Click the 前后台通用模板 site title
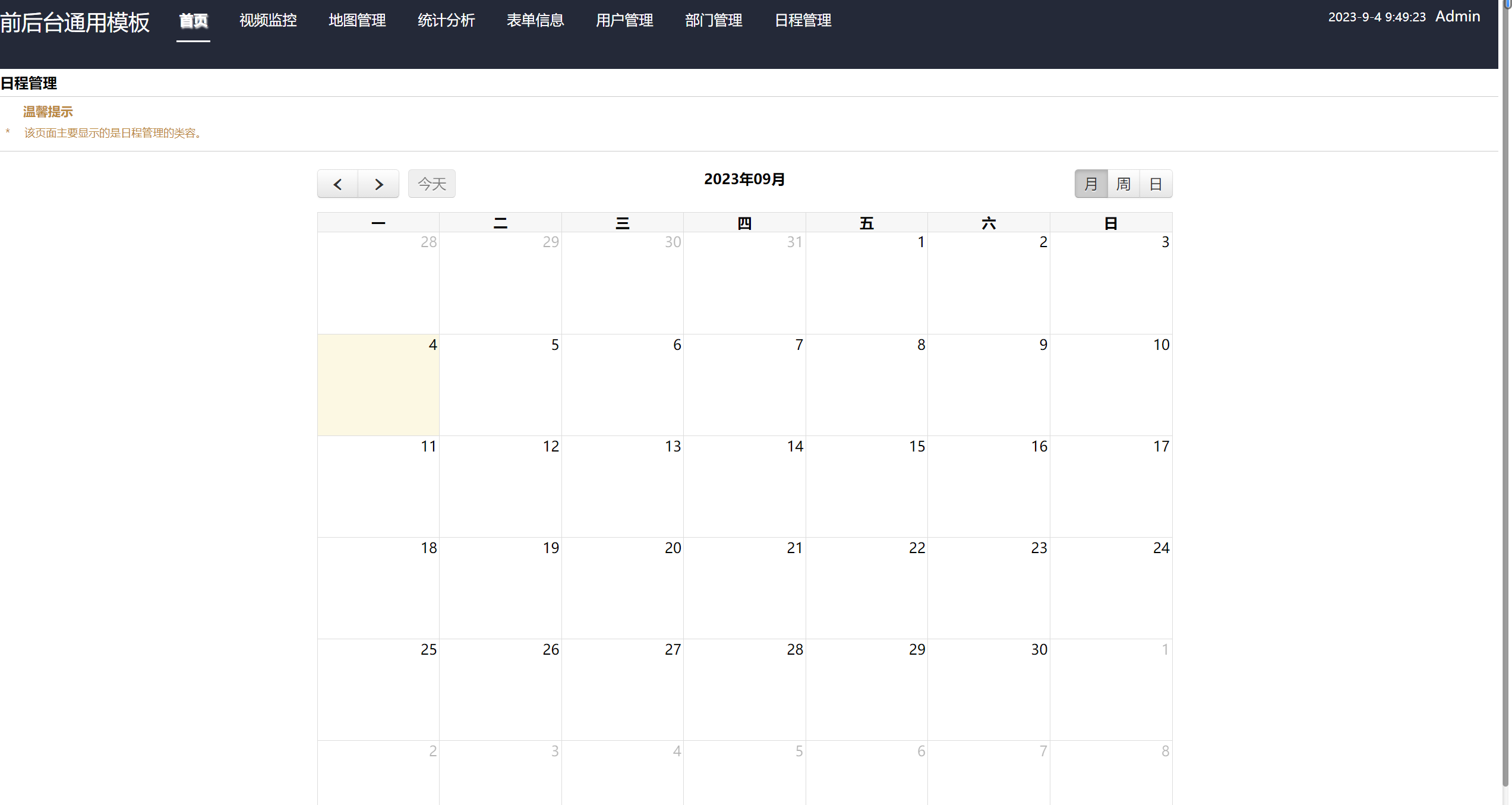Screen dimensions: 1512x805 pyautogui.click(x=75, y=23)
